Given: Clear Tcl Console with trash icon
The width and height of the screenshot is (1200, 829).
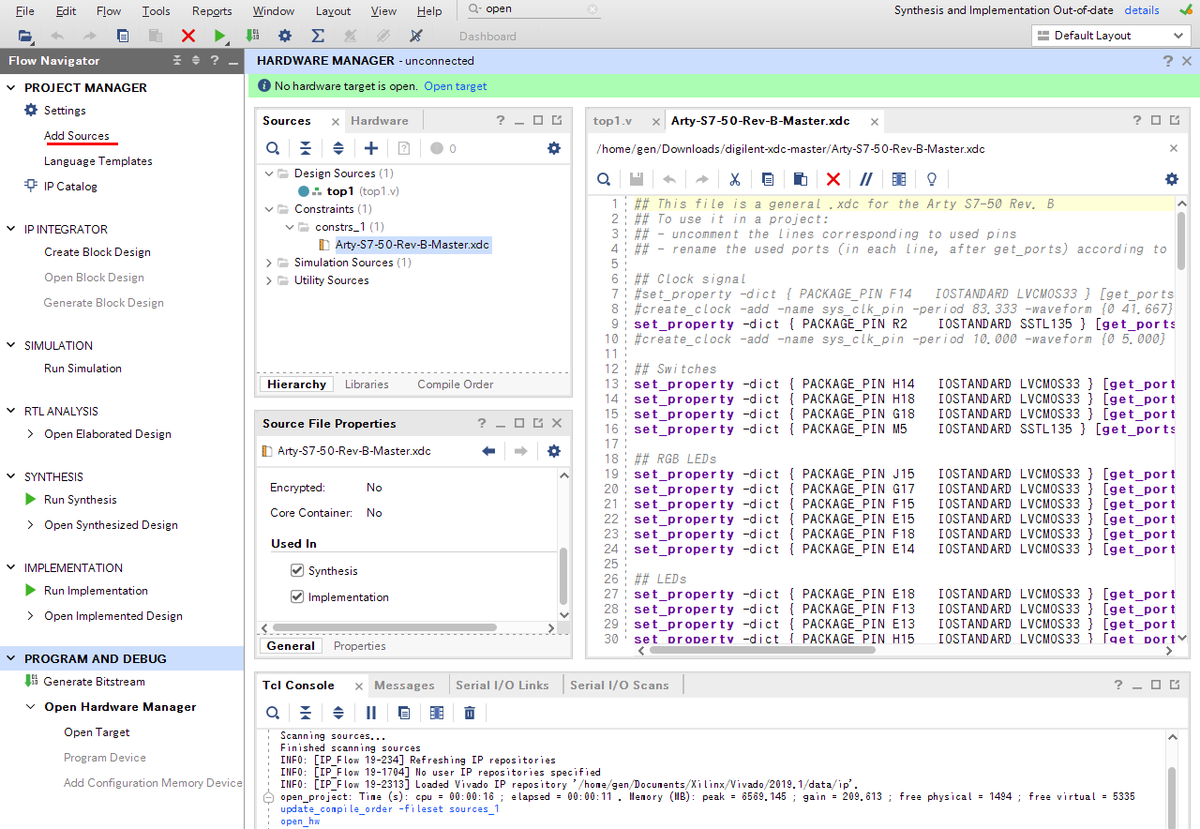Looking at the screenshot, I should point(469,713).
